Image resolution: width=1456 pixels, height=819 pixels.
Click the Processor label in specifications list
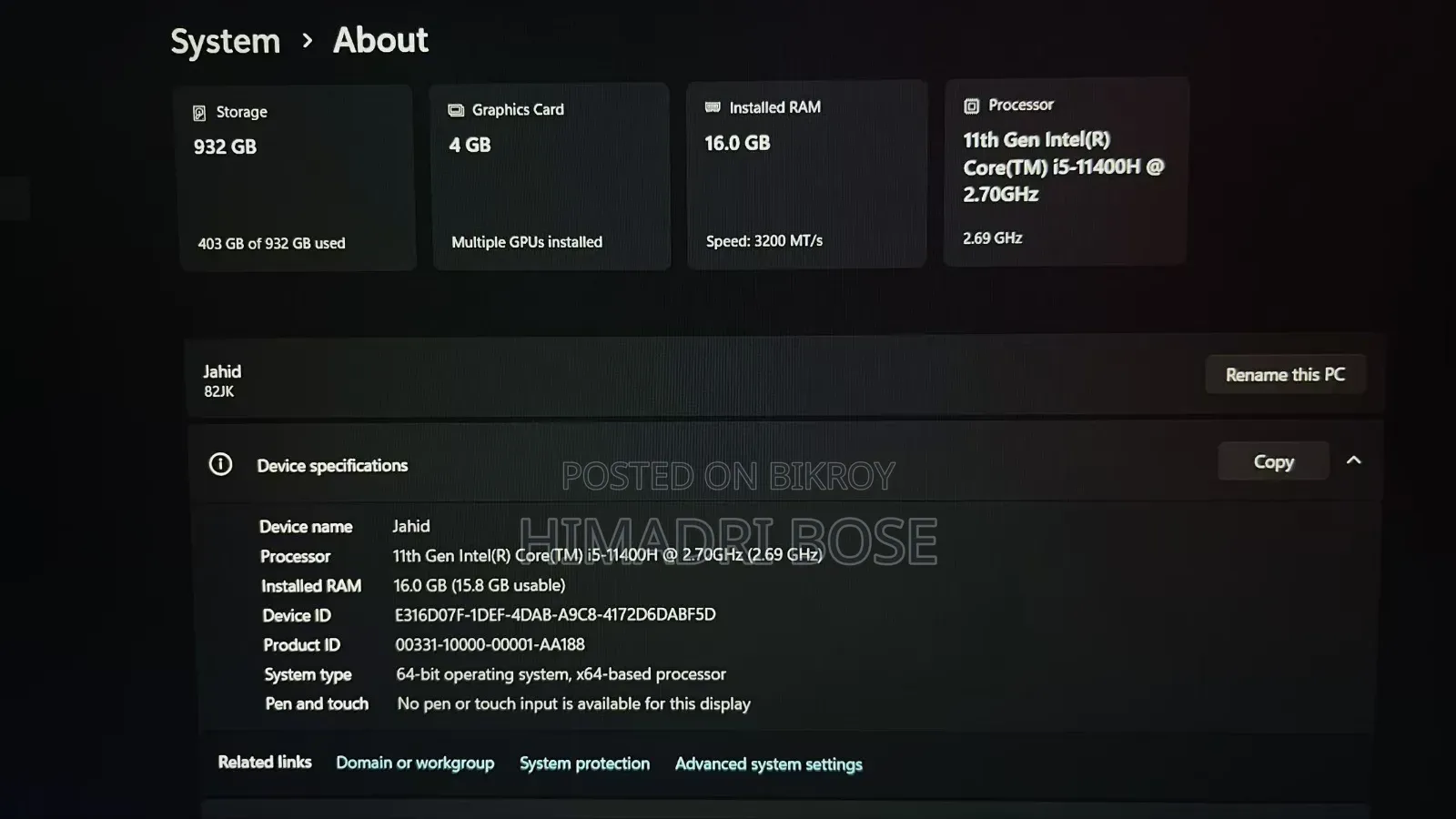click(x=295, y=556)
